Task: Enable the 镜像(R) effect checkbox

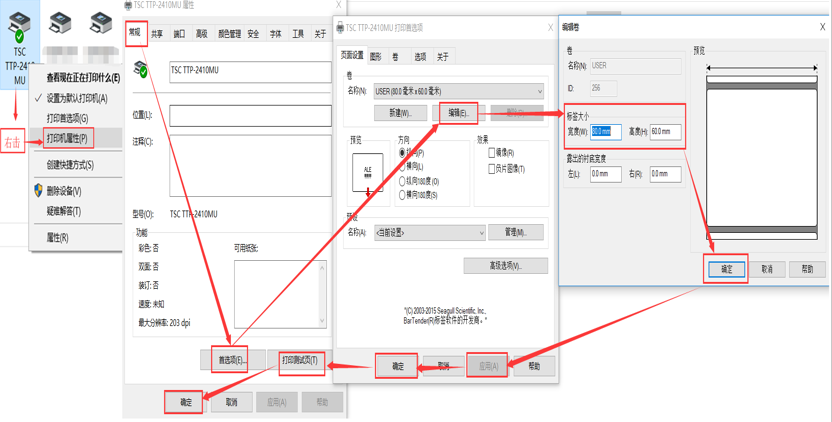Action: click(x=492, y=154)
